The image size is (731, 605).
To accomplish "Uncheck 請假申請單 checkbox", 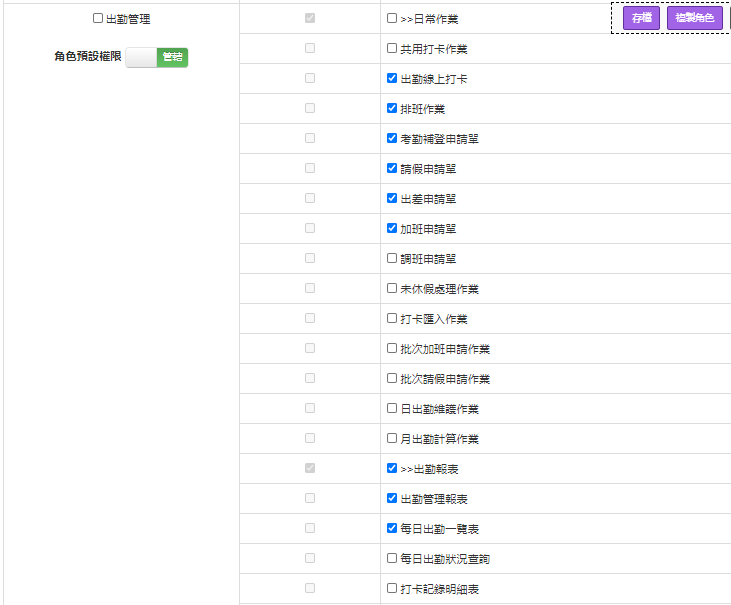I will click(x=392, y=168).
